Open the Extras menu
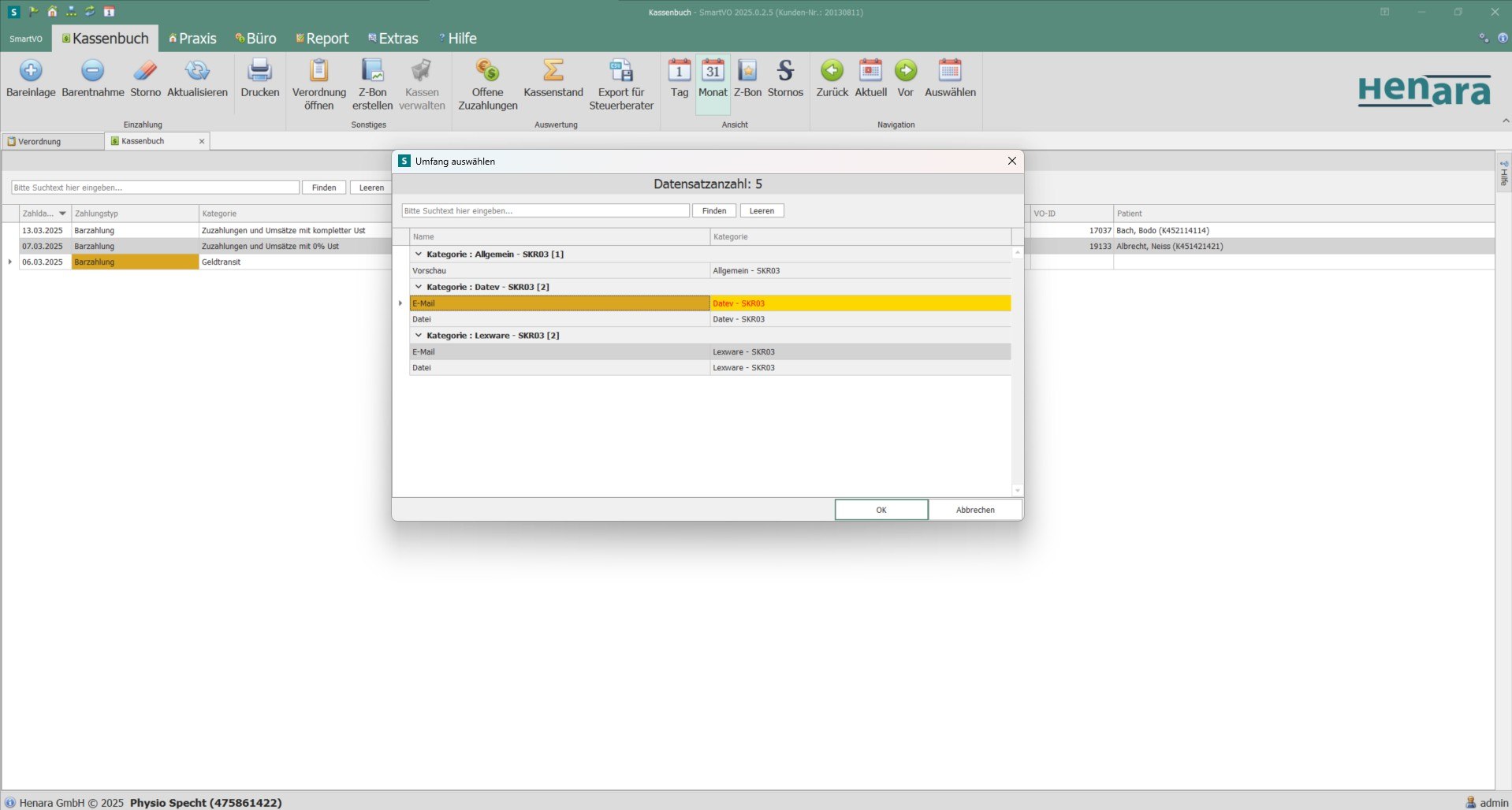The height and width of the screenshot is (810, 1512). pos(393,38)
